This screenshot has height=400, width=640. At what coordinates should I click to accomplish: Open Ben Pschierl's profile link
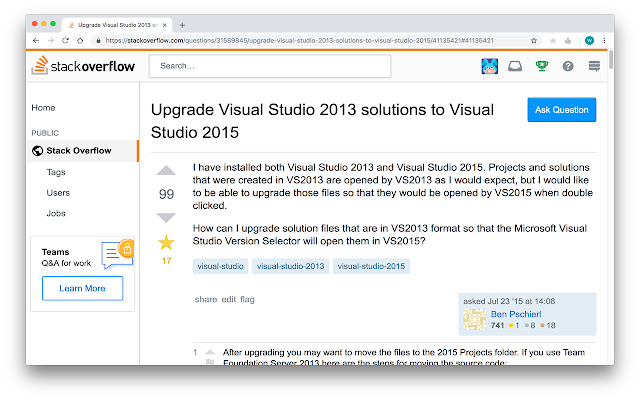(516, 314)
